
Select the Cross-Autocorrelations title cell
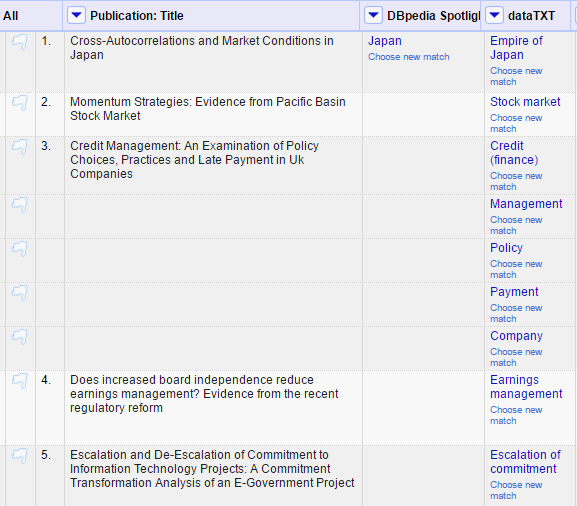click(213, 62)
